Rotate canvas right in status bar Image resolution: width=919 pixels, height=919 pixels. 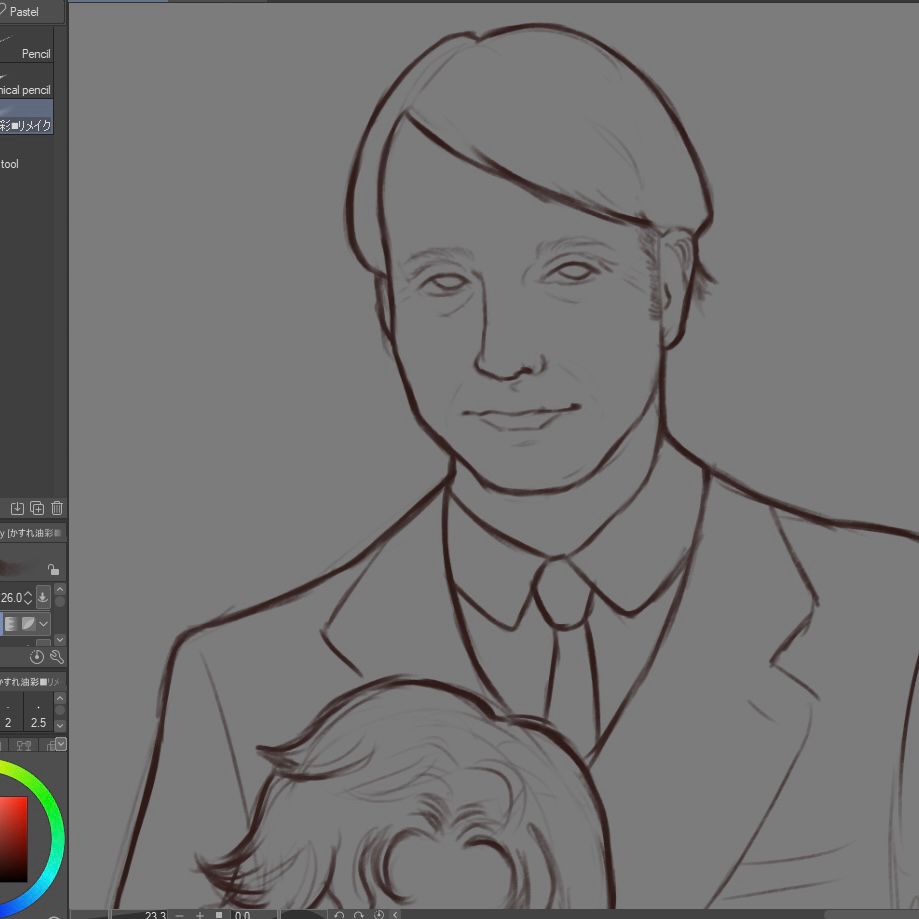click(359, 915)
